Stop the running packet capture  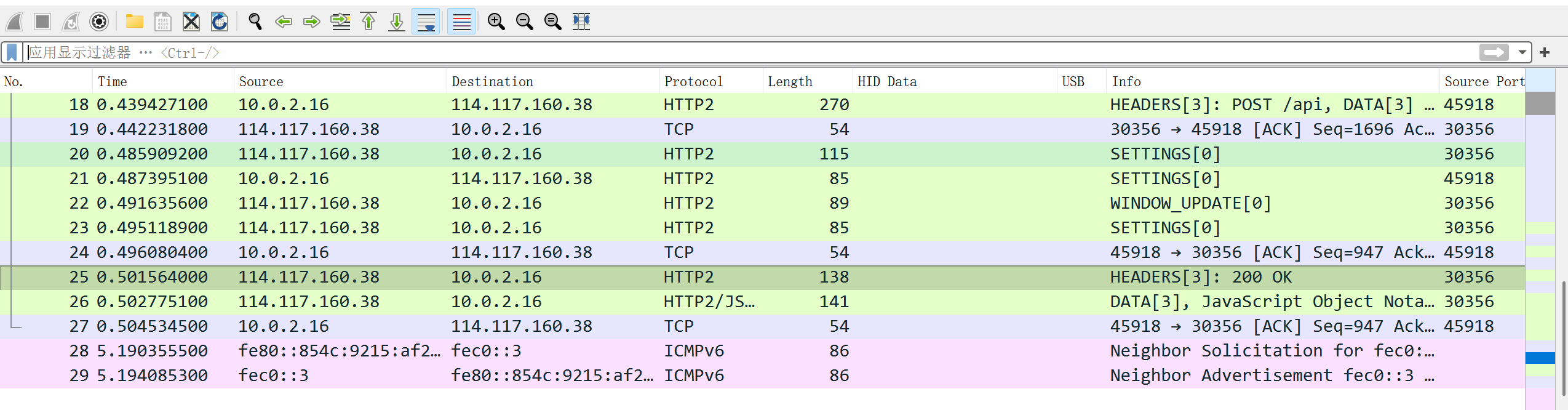(x=42, y=22)
